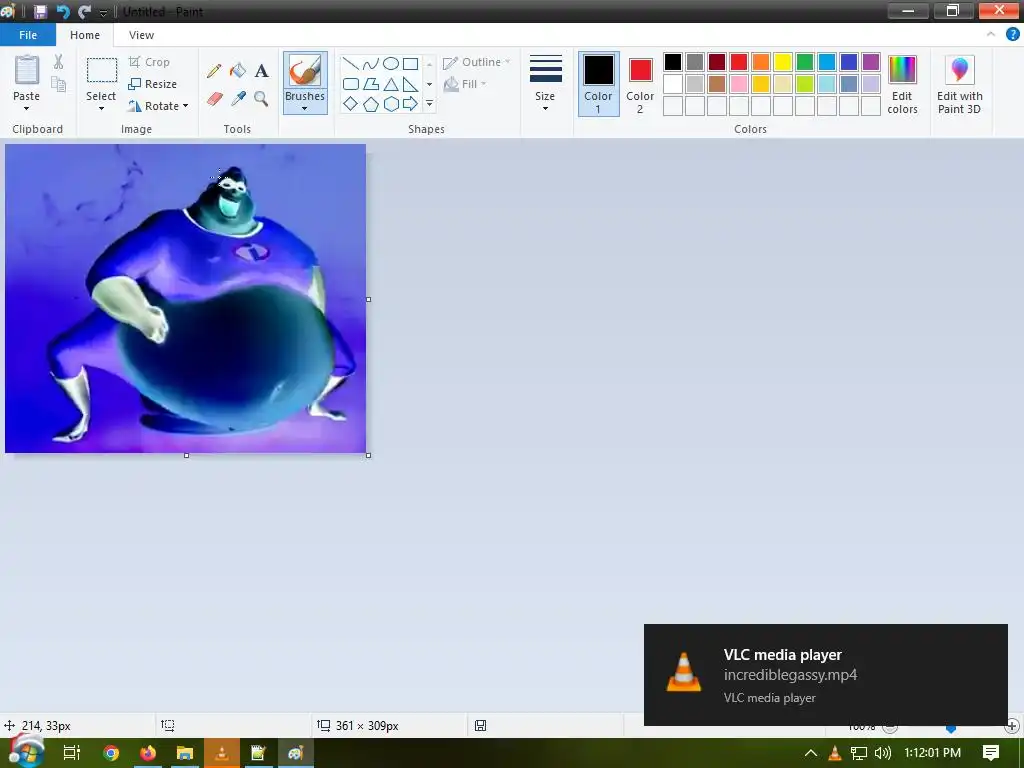The height and width of the screenshot is (768, 1024).
Task: Select the Text tool
Action: 261,71
